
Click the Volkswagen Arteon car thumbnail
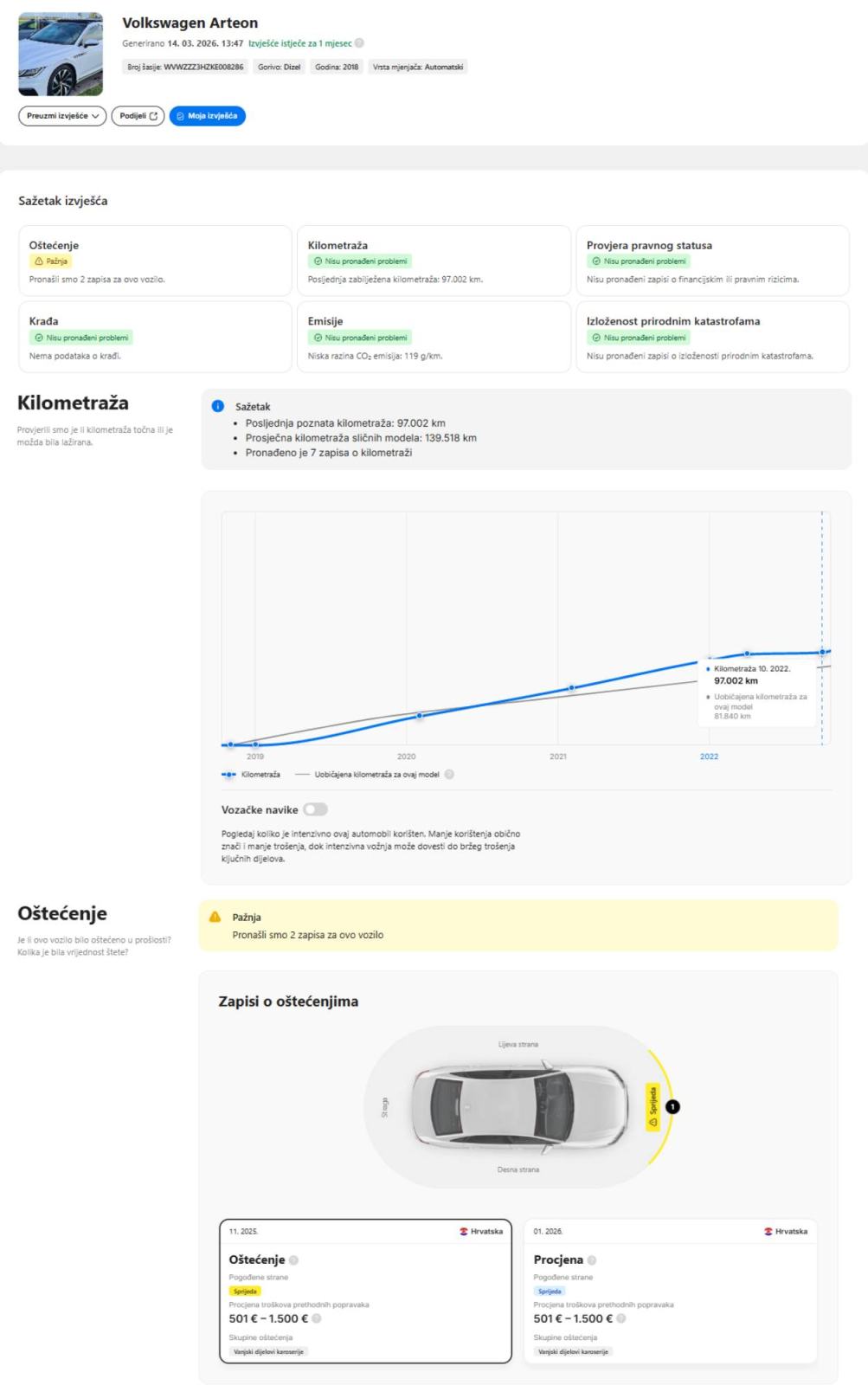tap(61, 54)
